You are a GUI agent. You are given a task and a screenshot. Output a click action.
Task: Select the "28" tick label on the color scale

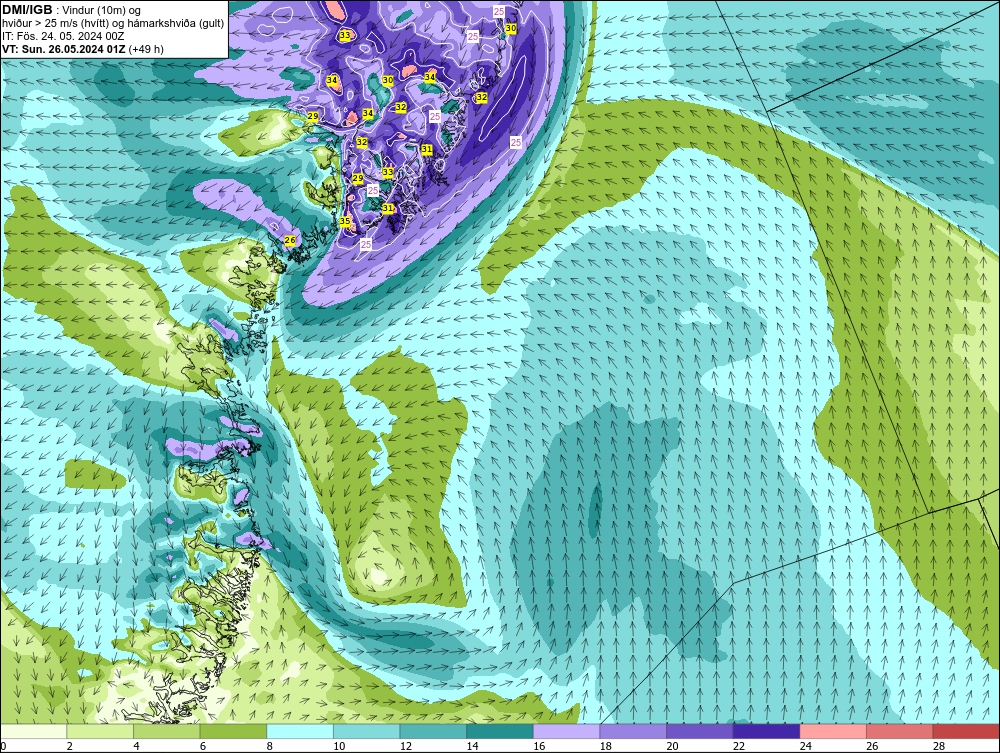pos(939,746)
